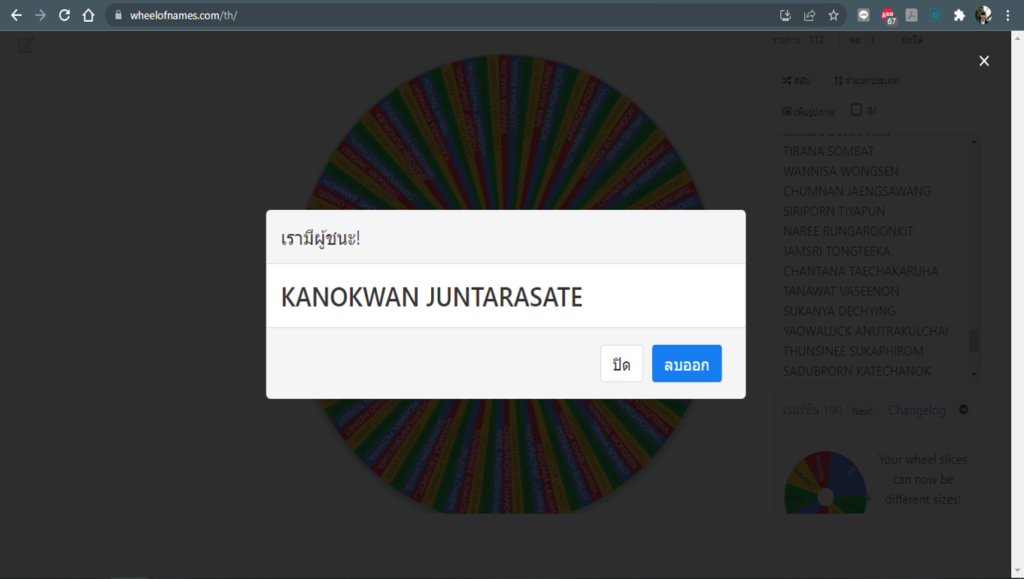Open the Adobe Acrobat PDF extension
This screenshot has width=1024, height=579.
click(912, 15)
